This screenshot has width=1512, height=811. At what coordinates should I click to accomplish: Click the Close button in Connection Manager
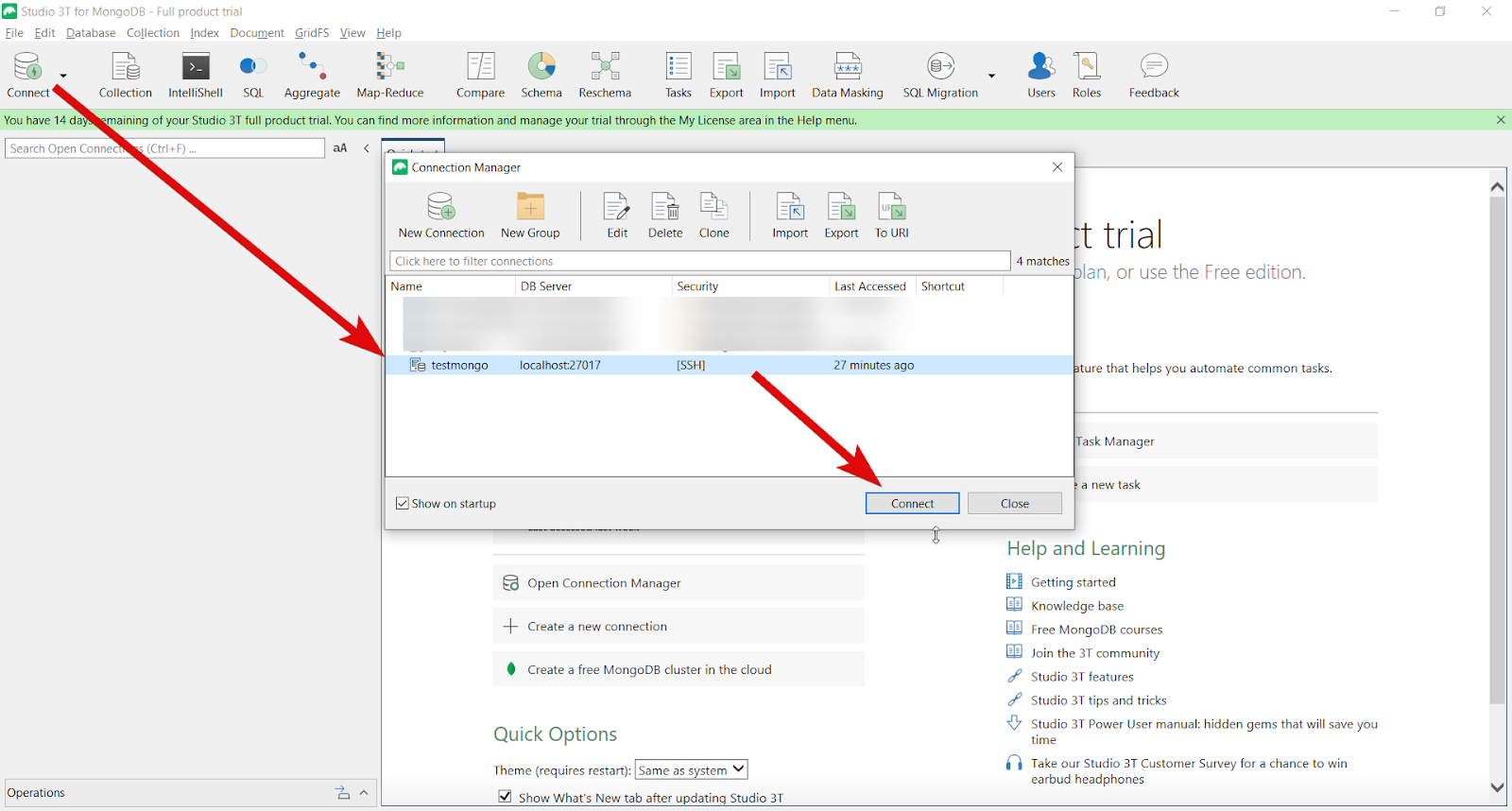pyautogui.click(x=1015, y=504)
